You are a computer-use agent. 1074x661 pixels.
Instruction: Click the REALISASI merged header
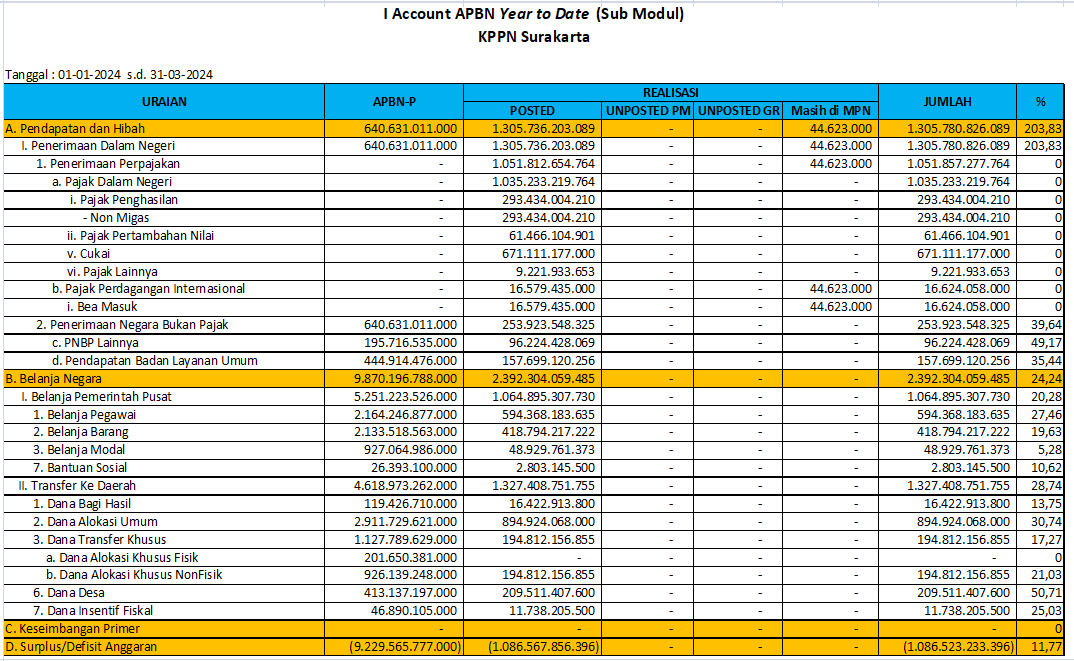point(671,92)
